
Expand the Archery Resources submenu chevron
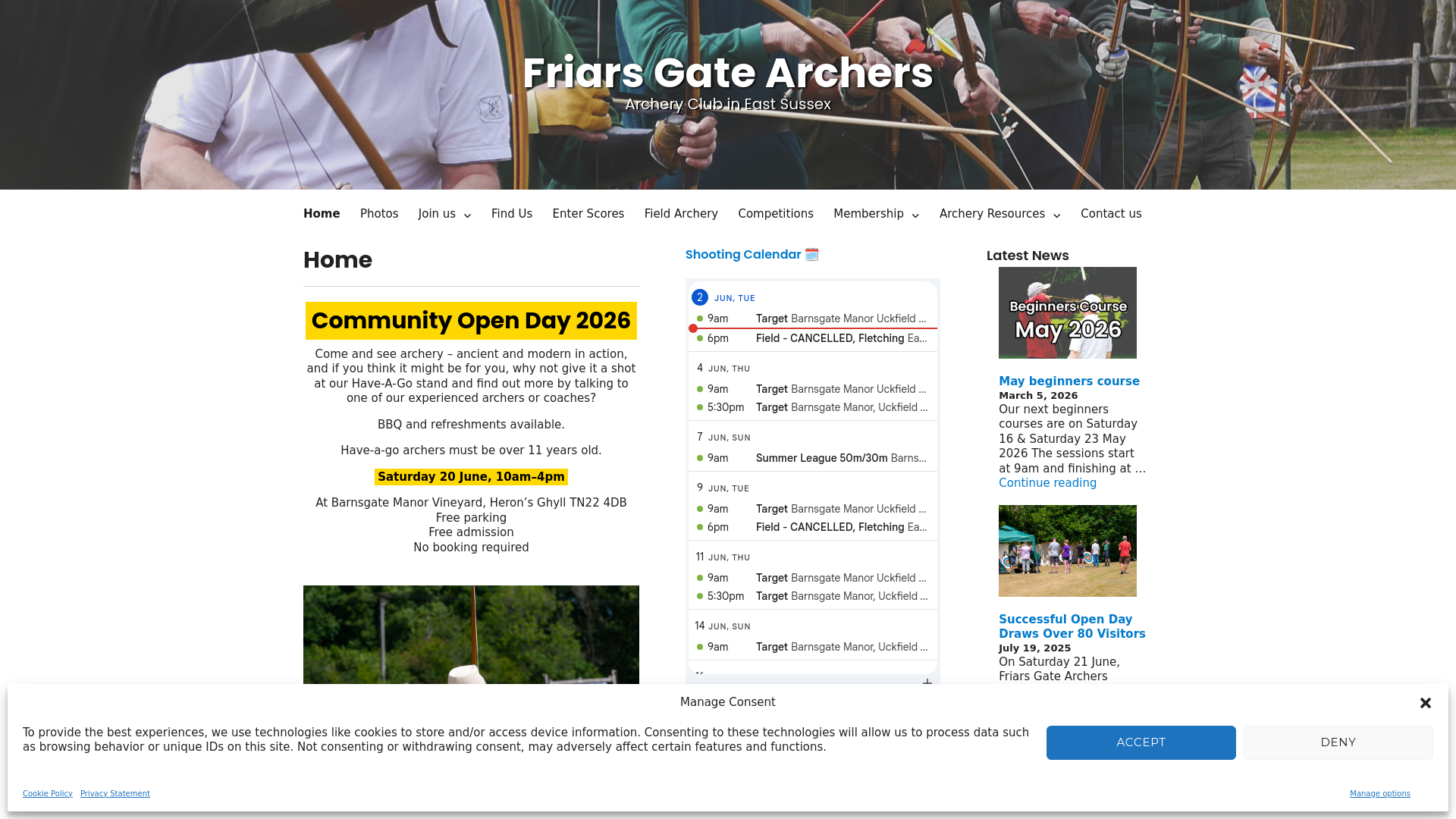tap(1056, 215)
